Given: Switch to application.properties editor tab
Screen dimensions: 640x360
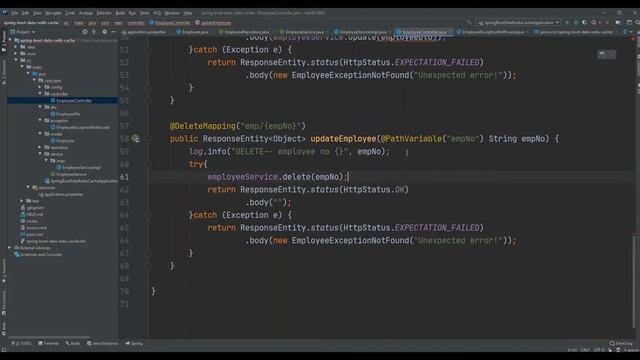Looking at the screenshot, I should [144, 32].
